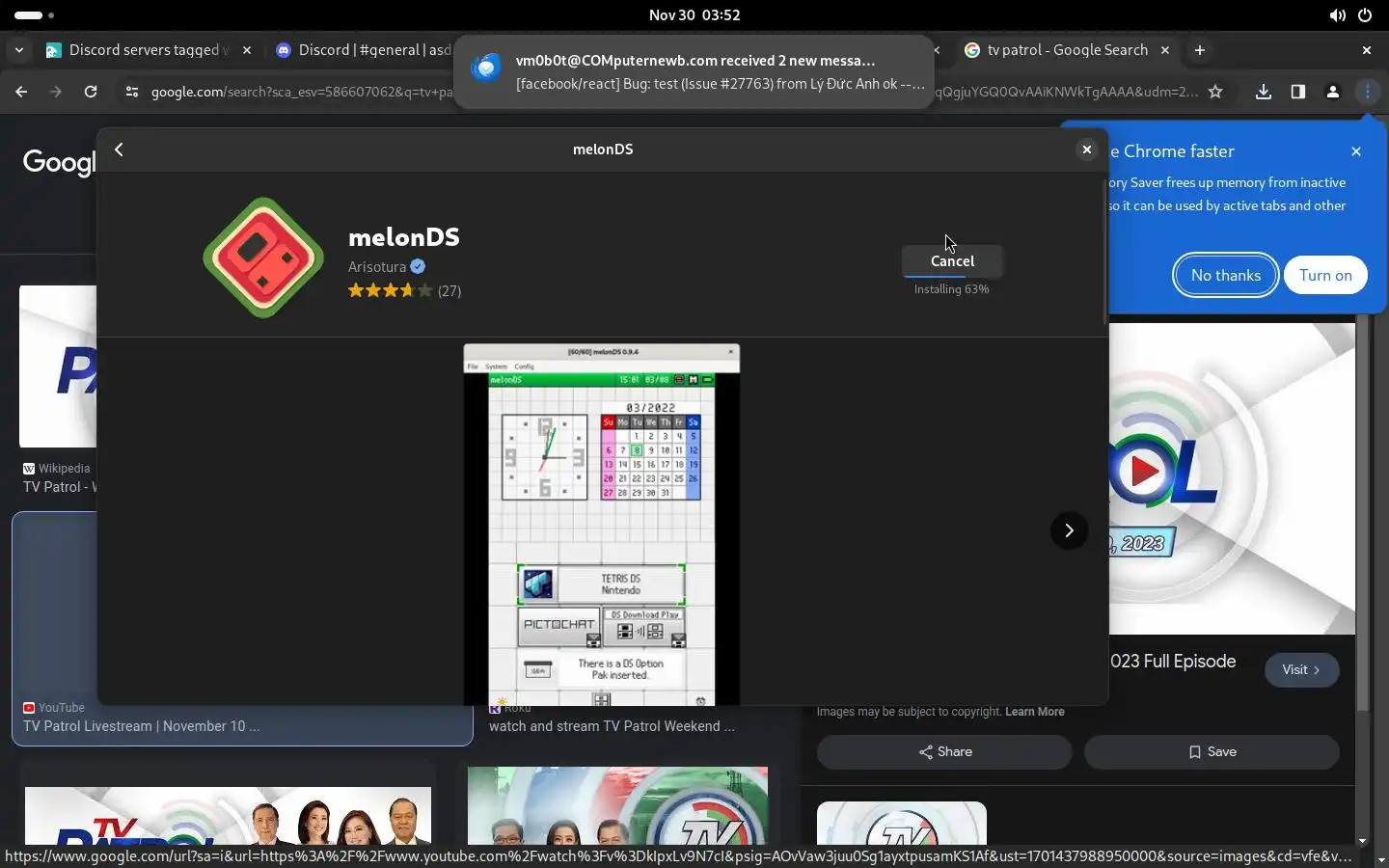The width and height of the screenshot is (1389, 868).
Task: Click the Thunderbird icon in notification
Action: click(486, 68)
